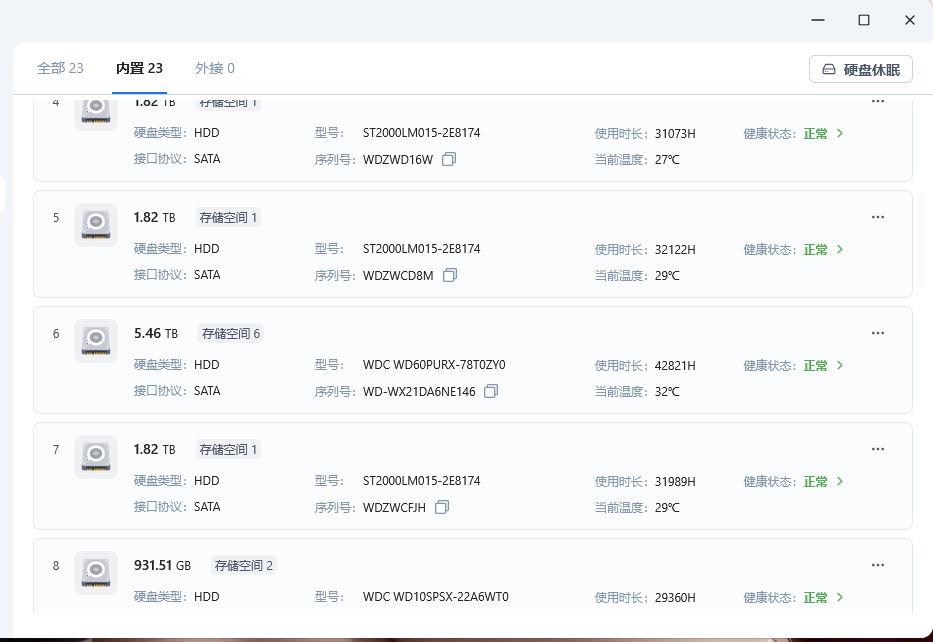Screen dimensions: 933x642
Task: Click the hard drive icon in 硬盘休眠 button
Action: coord(829,69)
